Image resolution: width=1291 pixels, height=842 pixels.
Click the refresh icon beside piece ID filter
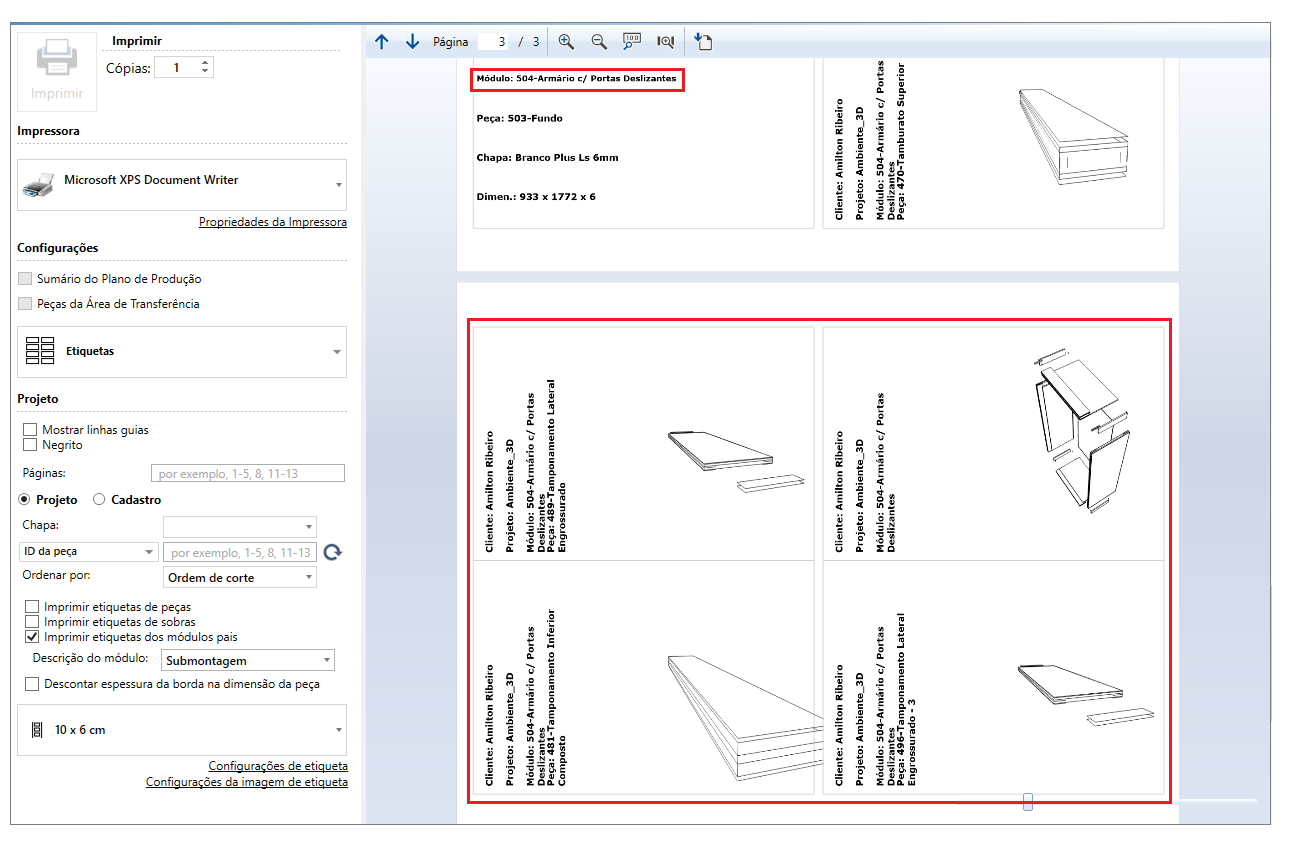[333, 552]
